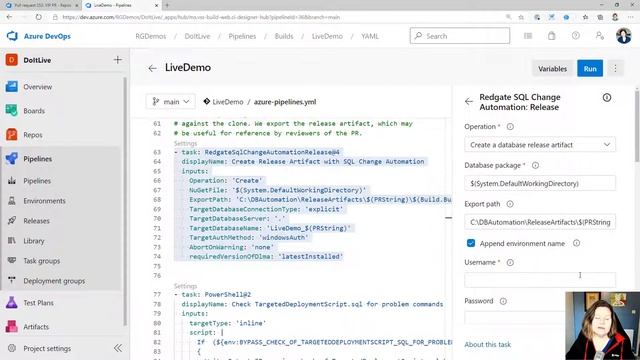The height and width of the screenshot is (360, 640).
Task: Click the Run button
Action: click(590, 69)
